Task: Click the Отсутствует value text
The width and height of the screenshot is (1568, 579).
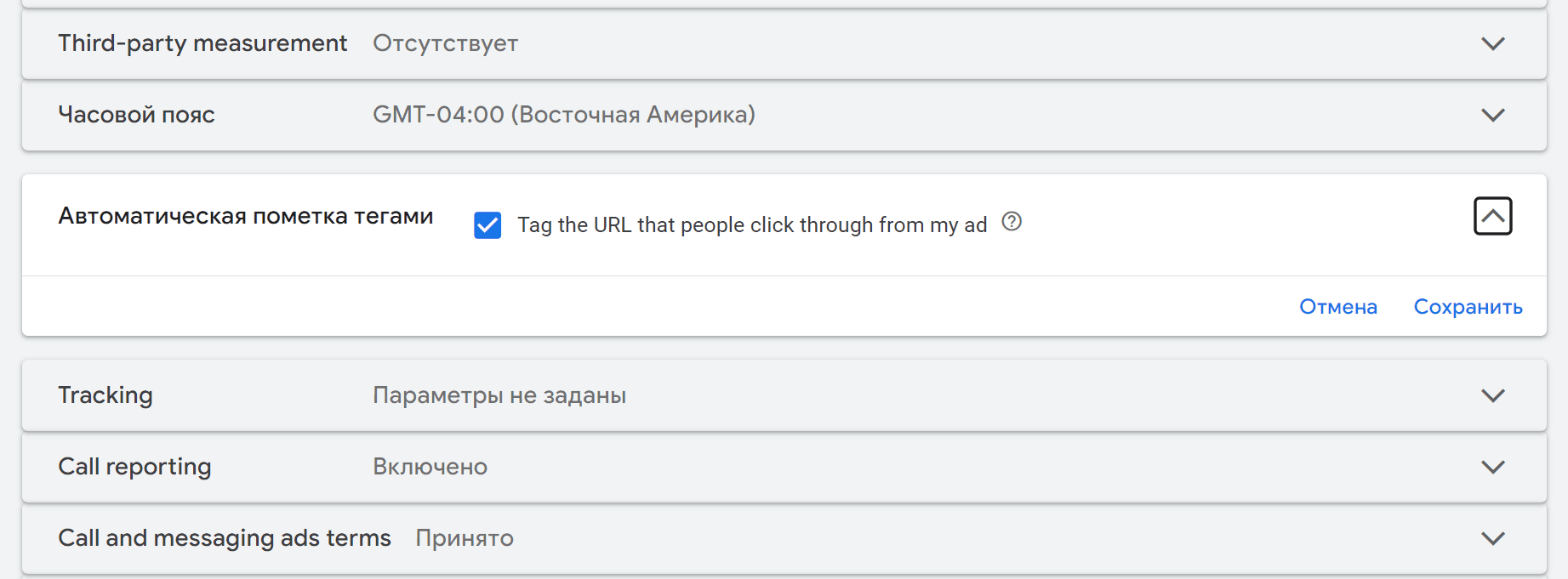Action: point(445,43)
